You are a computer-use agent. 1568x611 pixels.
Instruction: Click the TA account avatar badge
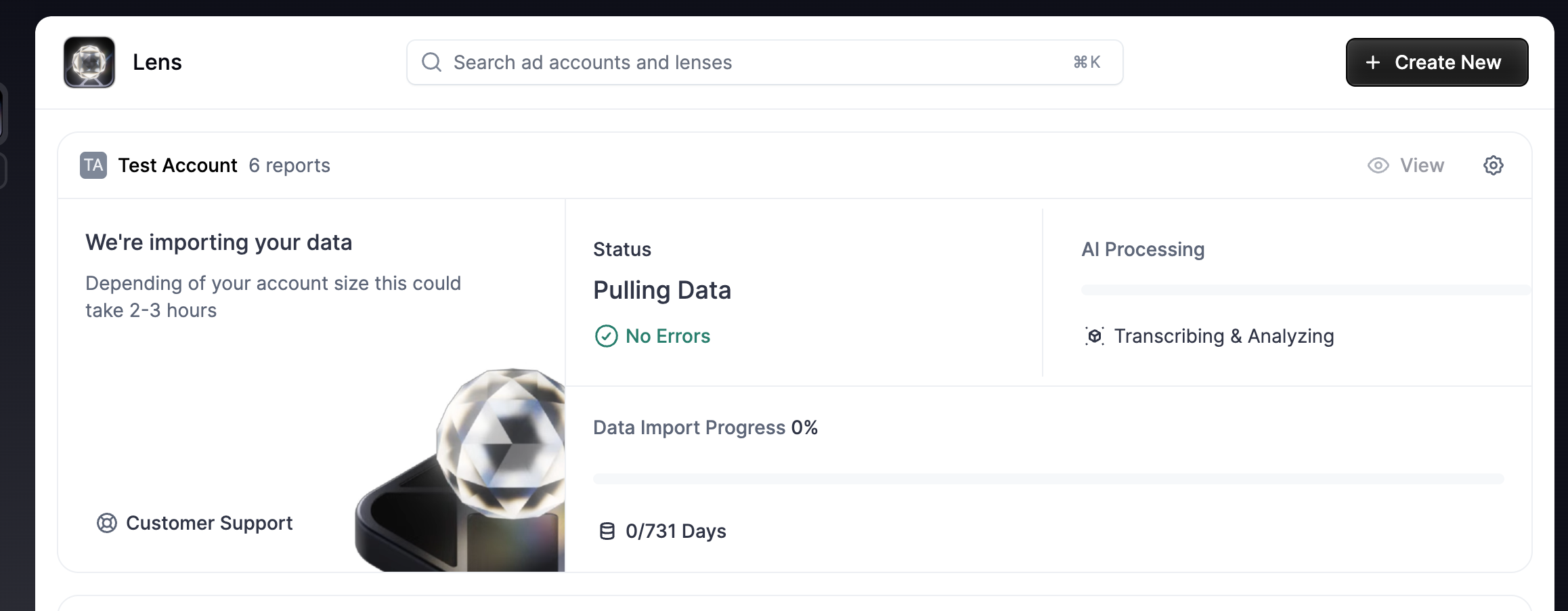93,165
